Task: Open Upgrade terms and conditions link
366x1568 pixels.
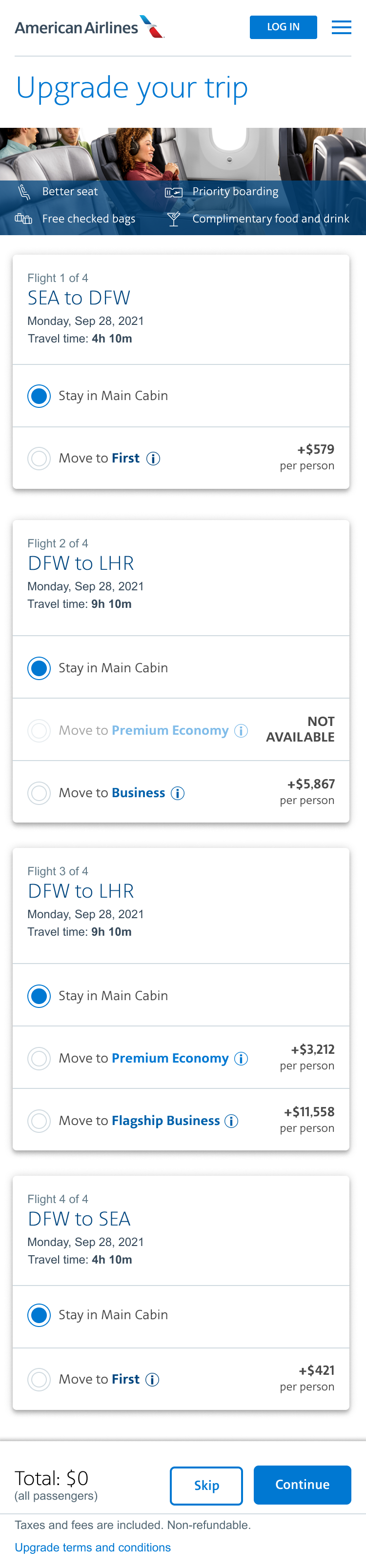Action: (93, 1548)
